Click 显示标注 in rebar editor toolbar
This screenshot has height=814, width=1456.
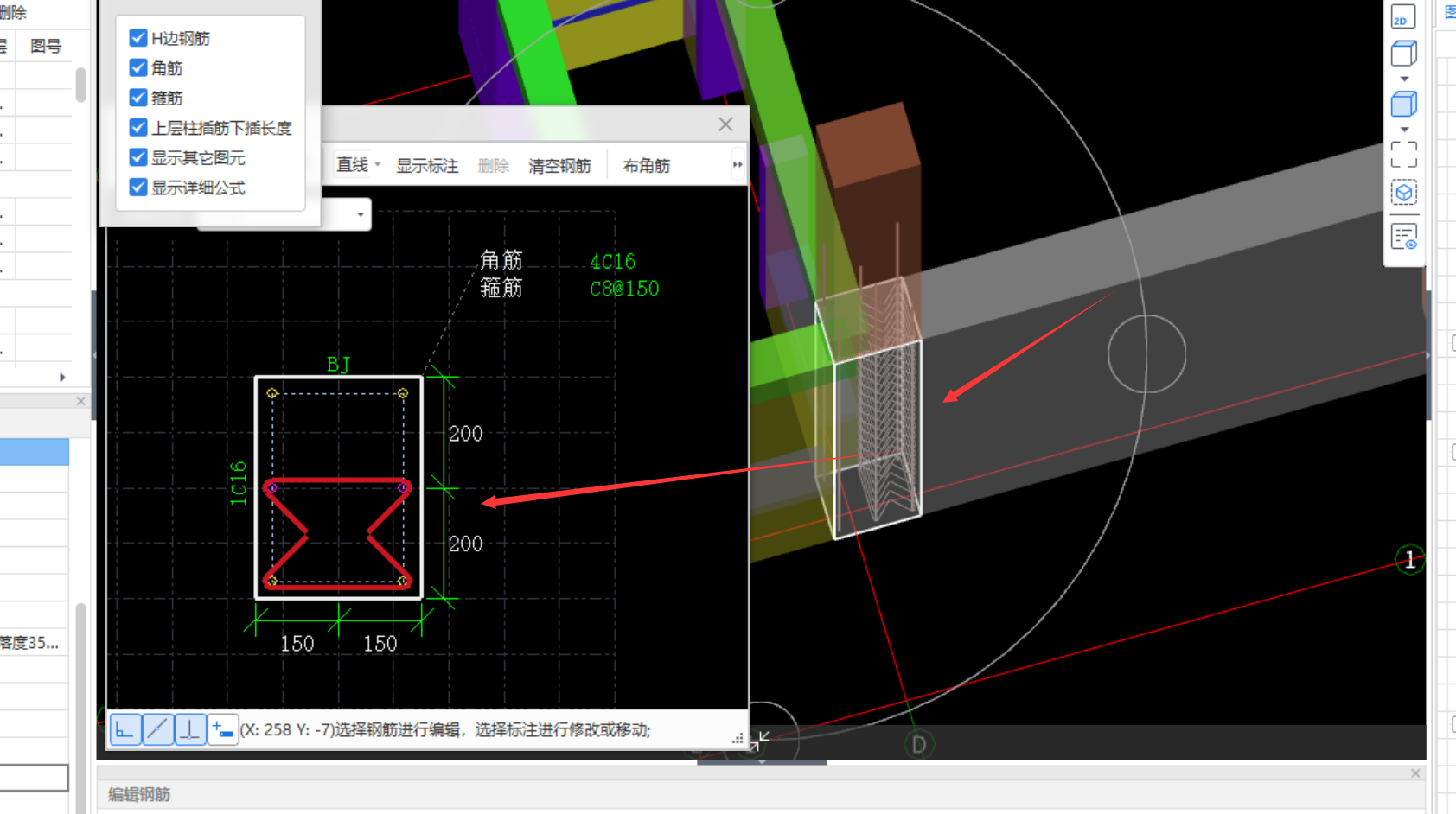tap(427, 166)
